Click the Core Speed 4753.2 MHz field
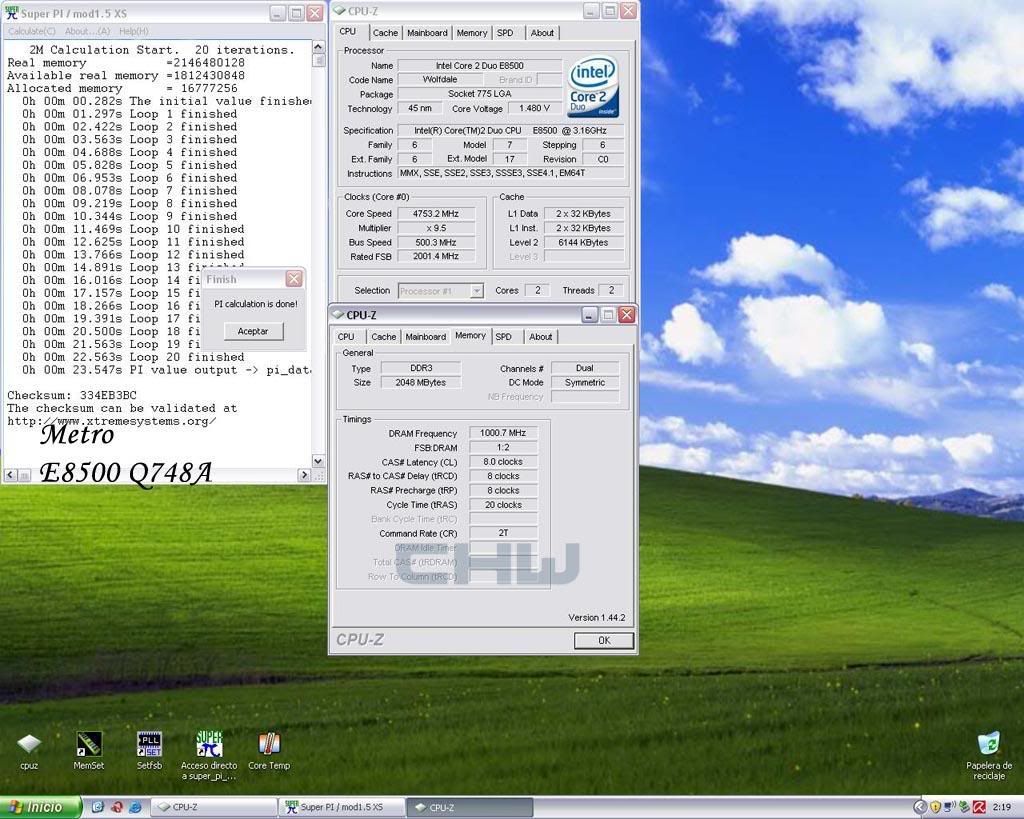 [436, 214]
